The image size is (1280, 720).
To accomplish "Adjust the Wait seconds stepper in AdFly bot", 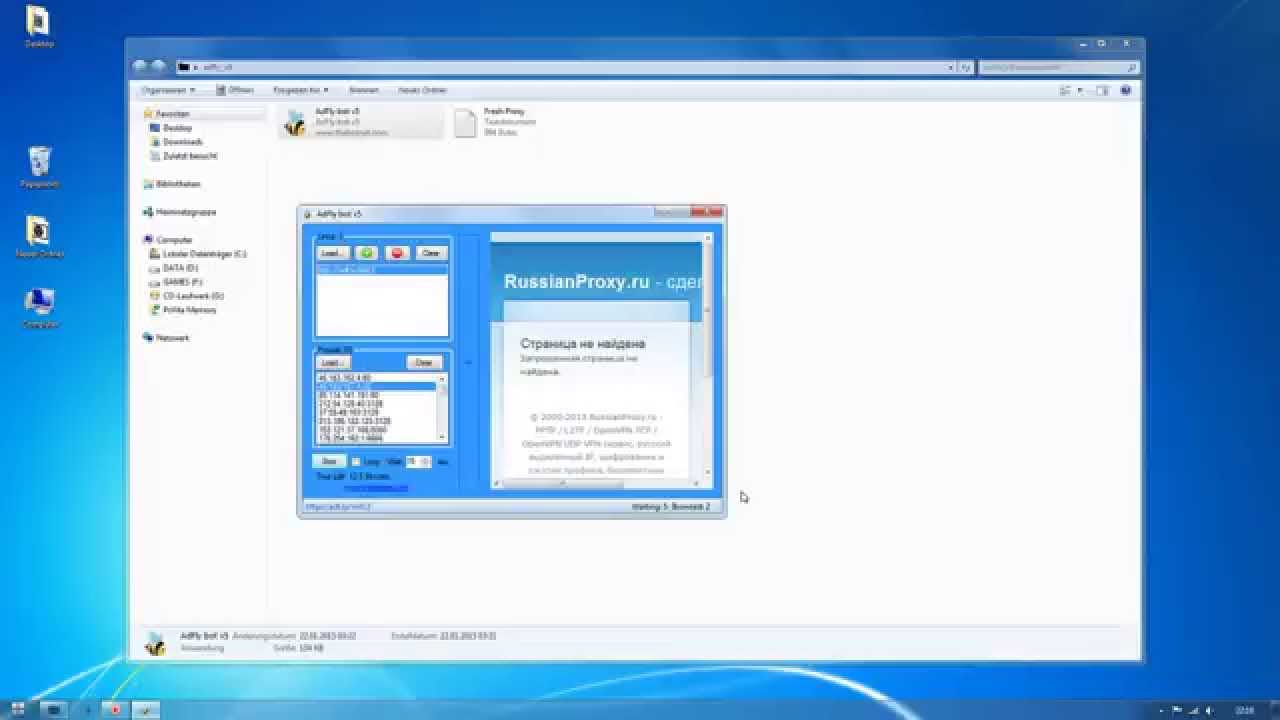I will (x=425, y=461).
